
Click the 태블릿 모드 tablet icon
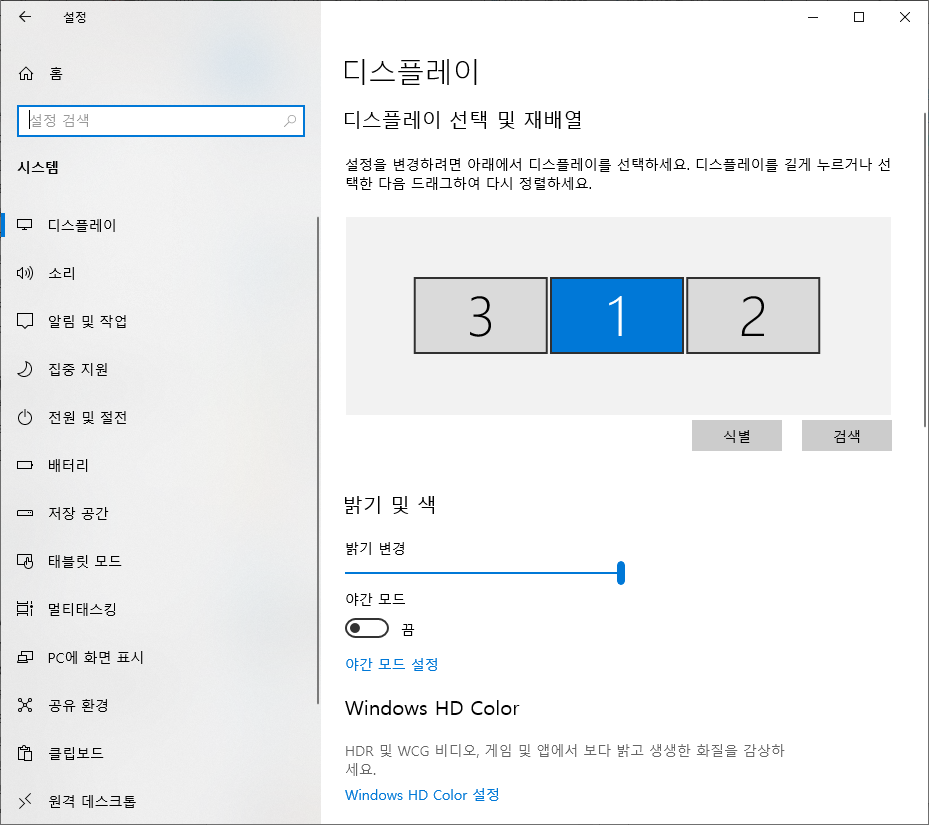[25, 561]
